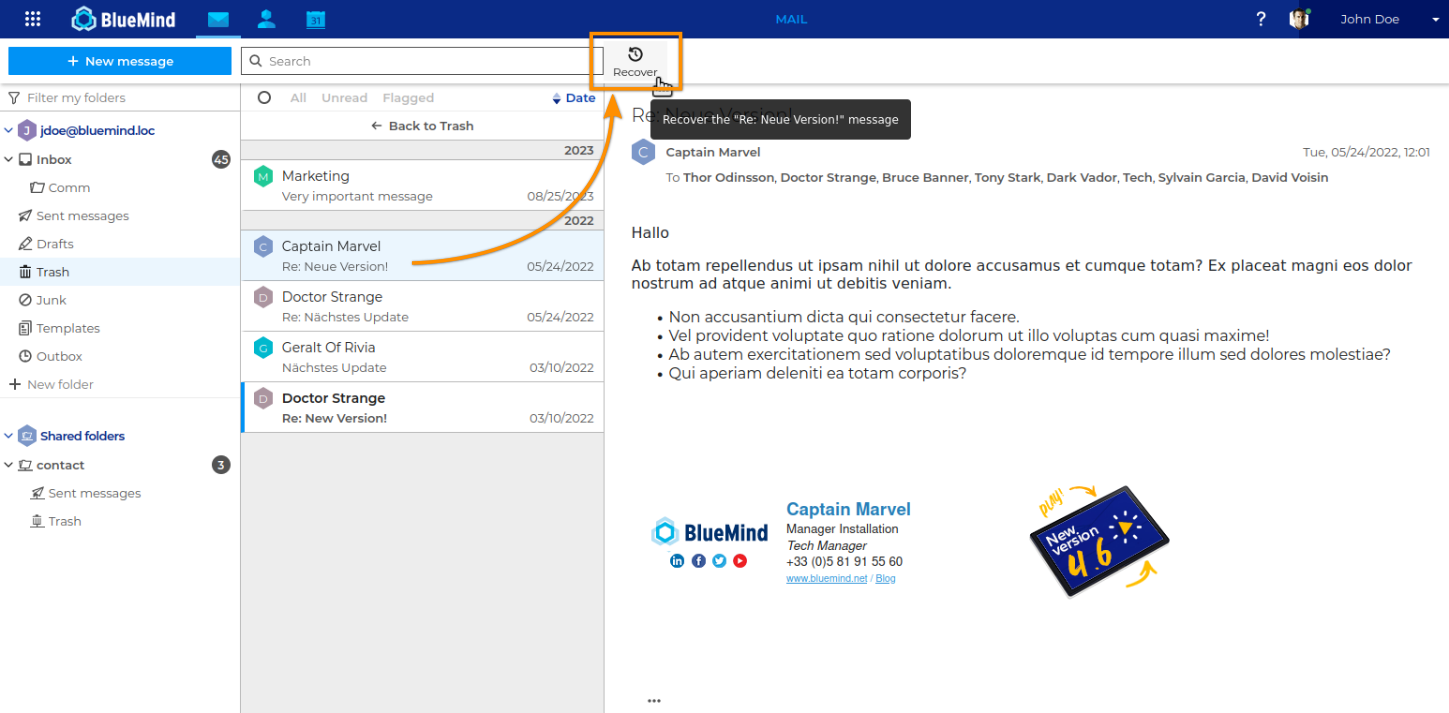Viewport: 1449px width, 713px height.
Task: Switch to the Mail app icon
Action: [x=218, y=19]
